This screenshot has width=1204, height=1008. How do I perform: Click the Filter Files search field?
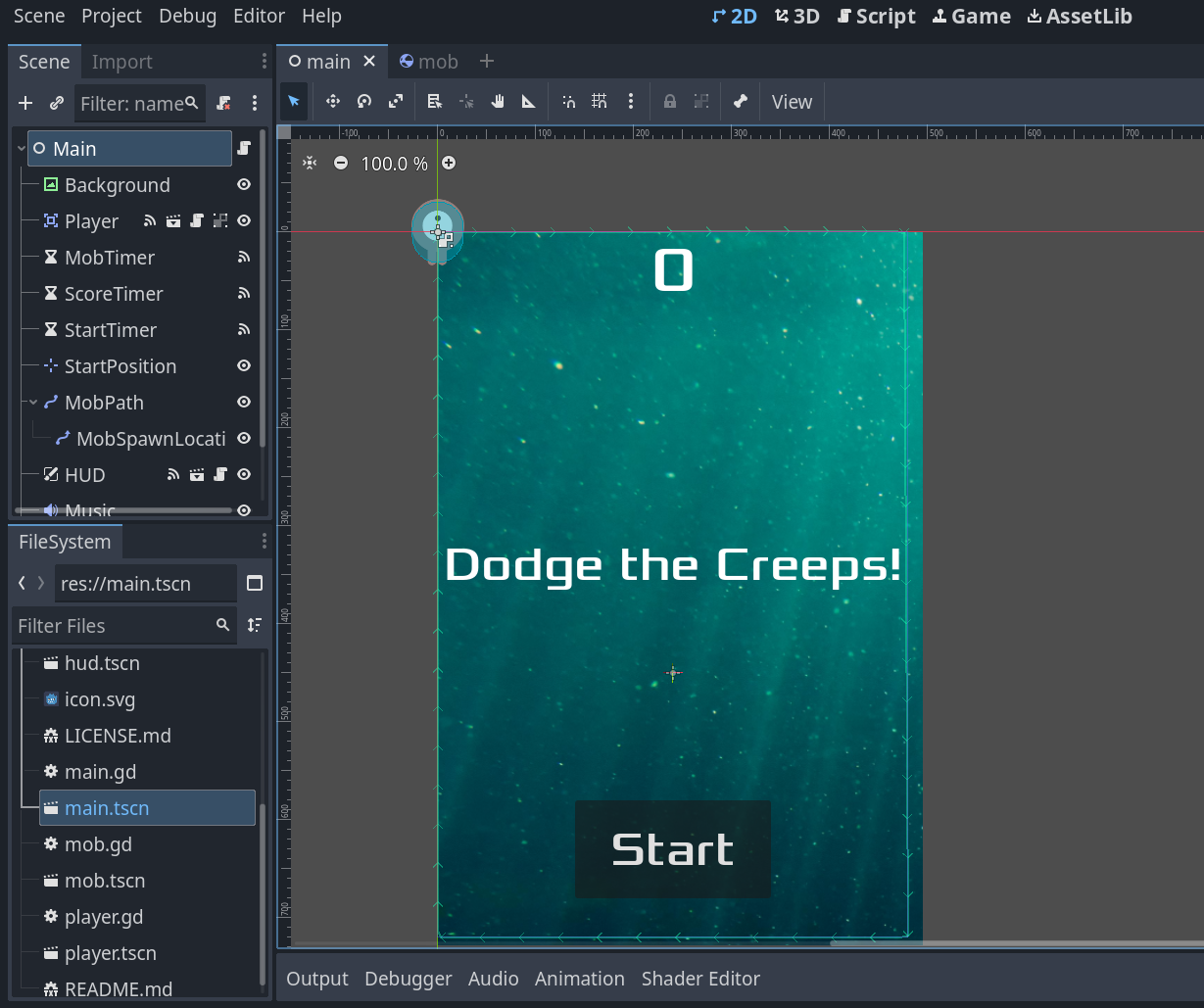(x=113, y=626)
